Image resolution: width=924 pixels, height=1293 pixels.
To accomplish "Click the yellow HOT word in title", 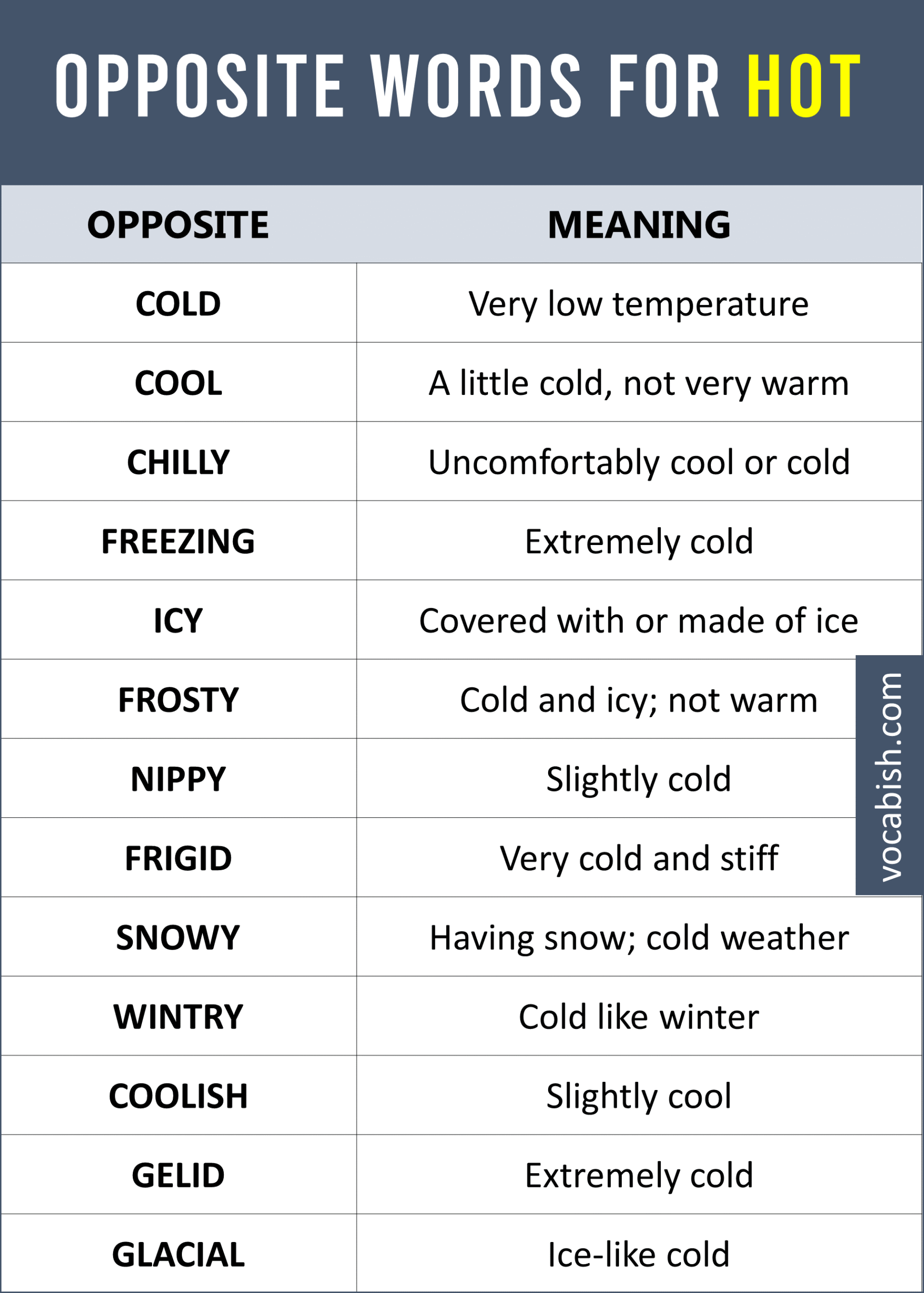I will coord(803,86).
